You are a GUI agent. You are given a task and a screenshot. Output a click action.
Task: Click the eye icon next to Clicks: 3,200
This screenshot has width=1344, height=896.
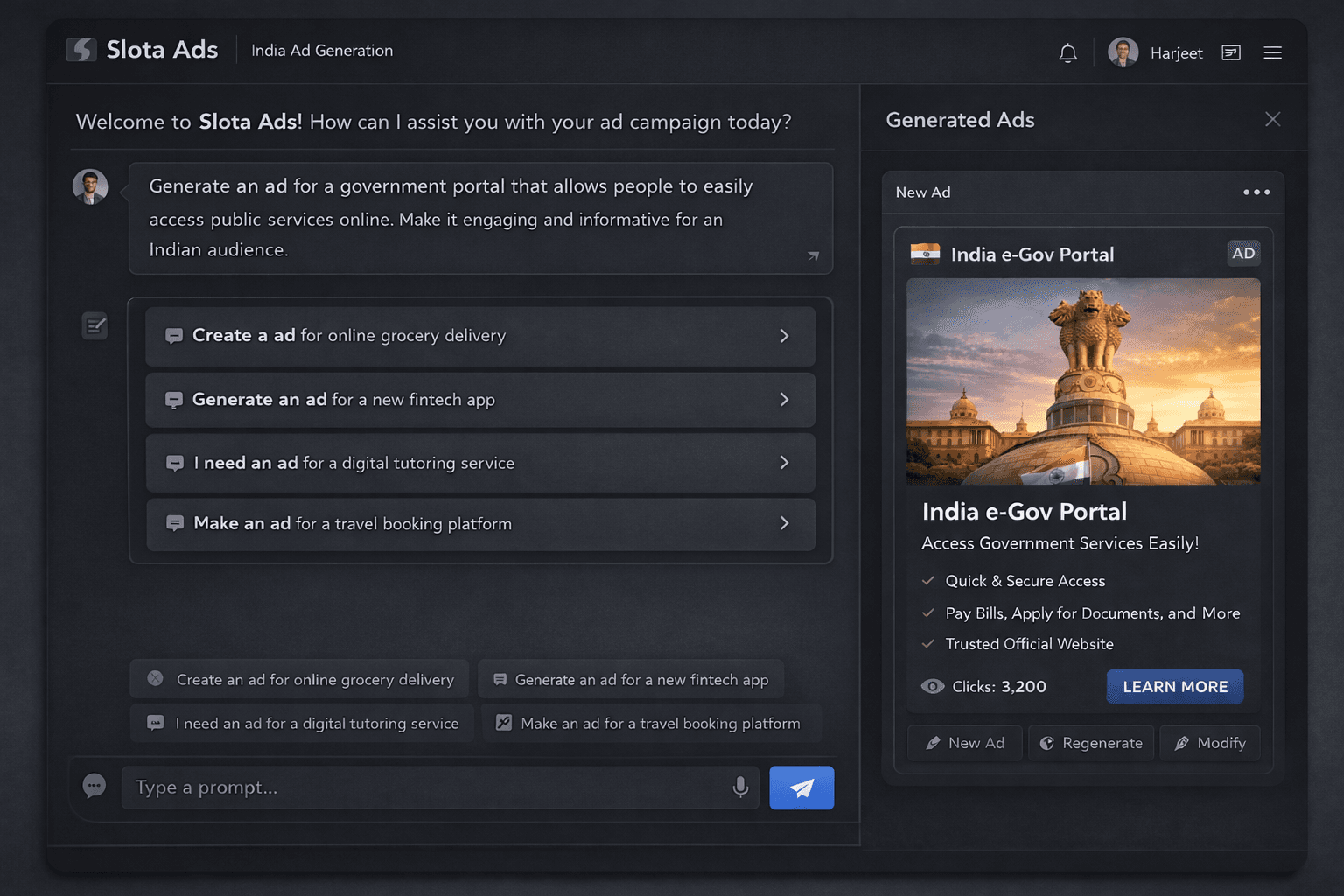pos(933,686)
